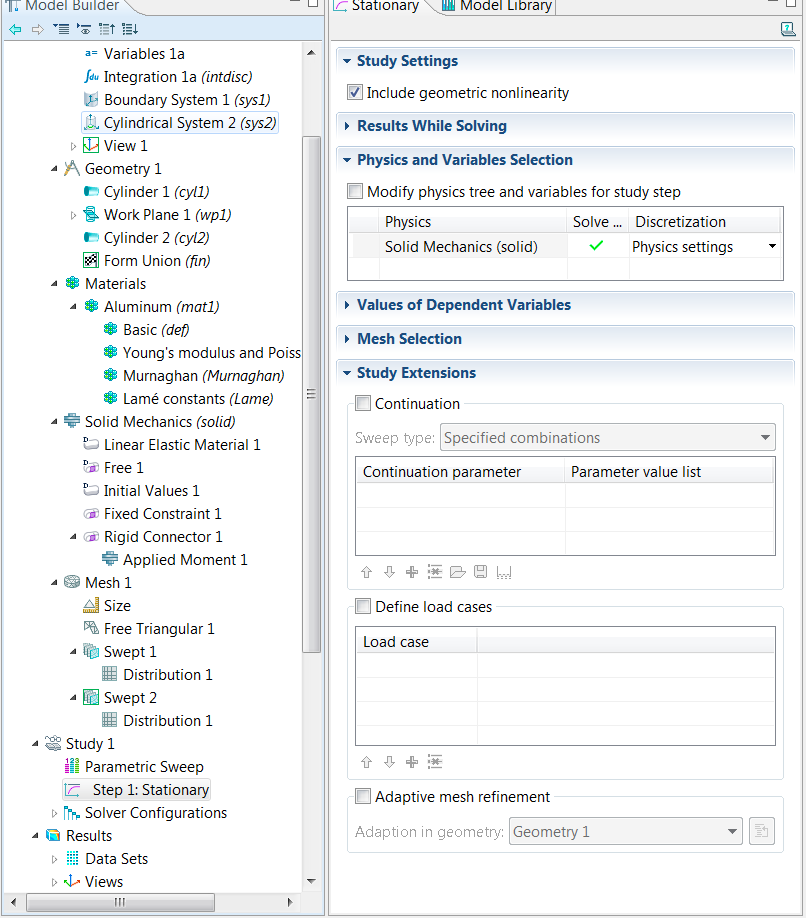Expand the Solver Configurations tree node
Image resolution: width=806 pixels, height=918 pixels.
55,813
